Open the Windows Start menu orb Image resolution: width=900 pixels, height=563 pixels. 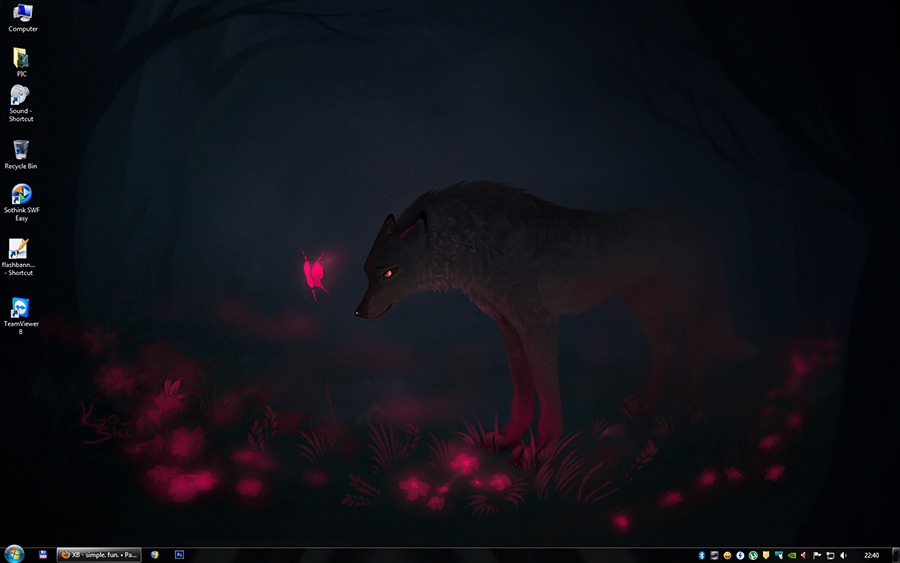coord(14,554)
